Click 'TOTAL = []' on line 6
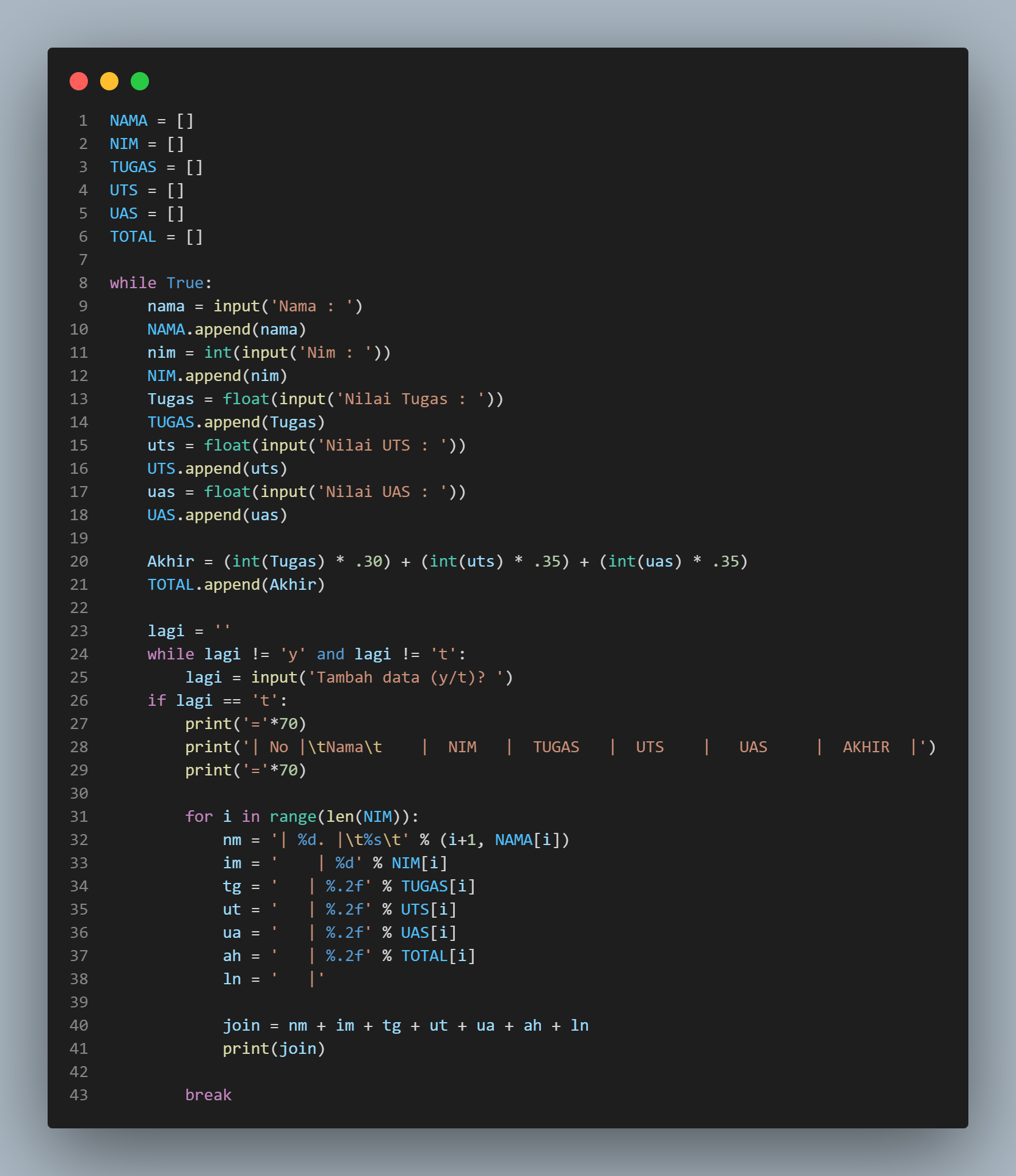Image resolution: width=1016 pixels, height=1176 pixels. click(156, 237)
